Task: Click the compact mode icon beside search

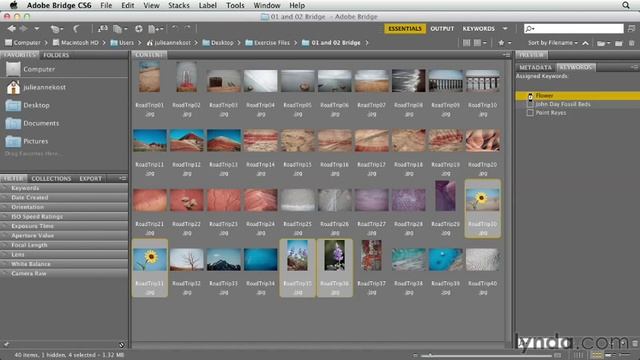Action: 631,29
